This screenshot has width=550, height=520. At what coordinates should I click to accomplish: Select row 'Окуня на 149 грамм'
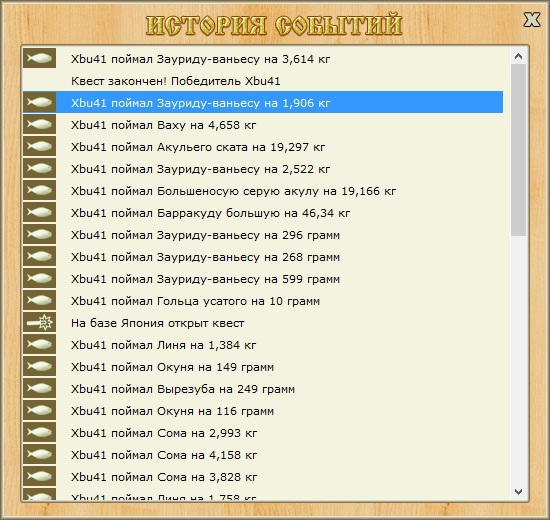tap(263, 366)
